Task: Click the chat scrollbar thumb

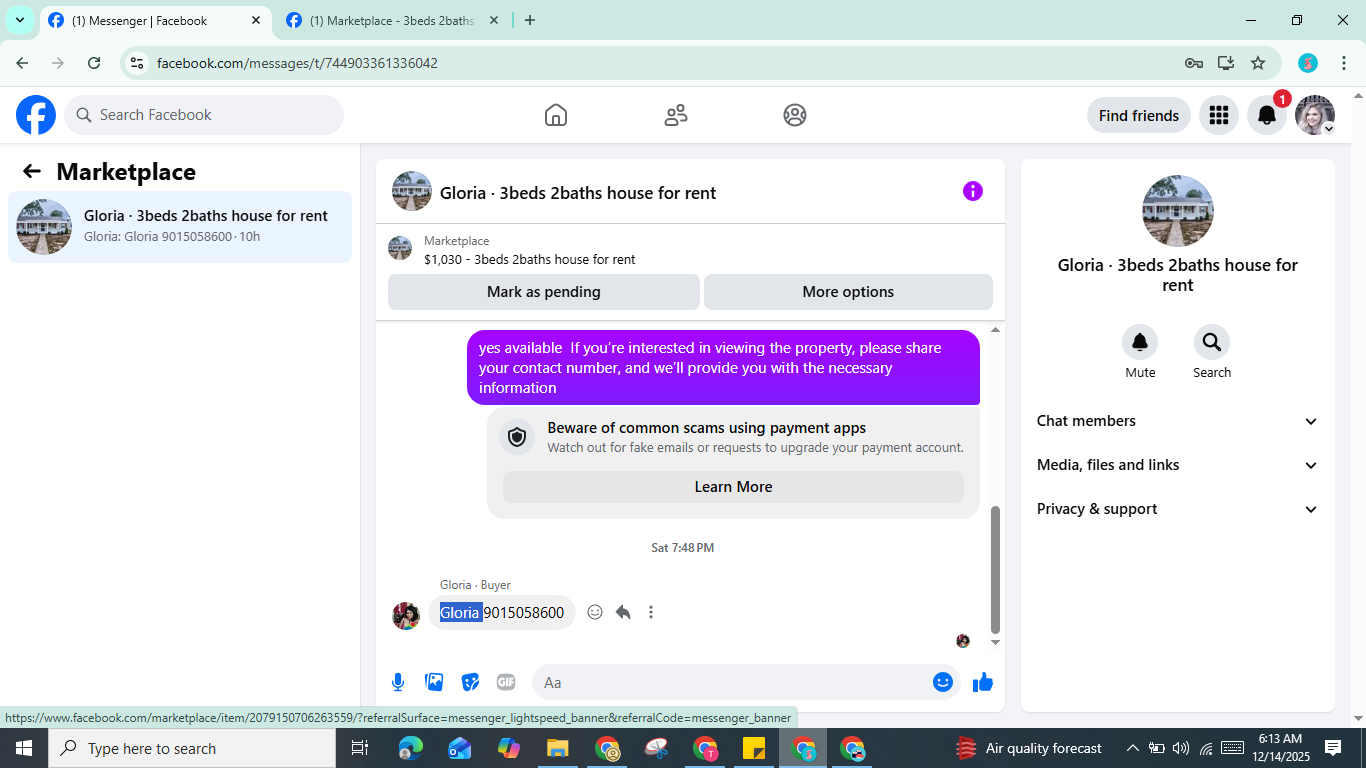Action: pos(995,570)
